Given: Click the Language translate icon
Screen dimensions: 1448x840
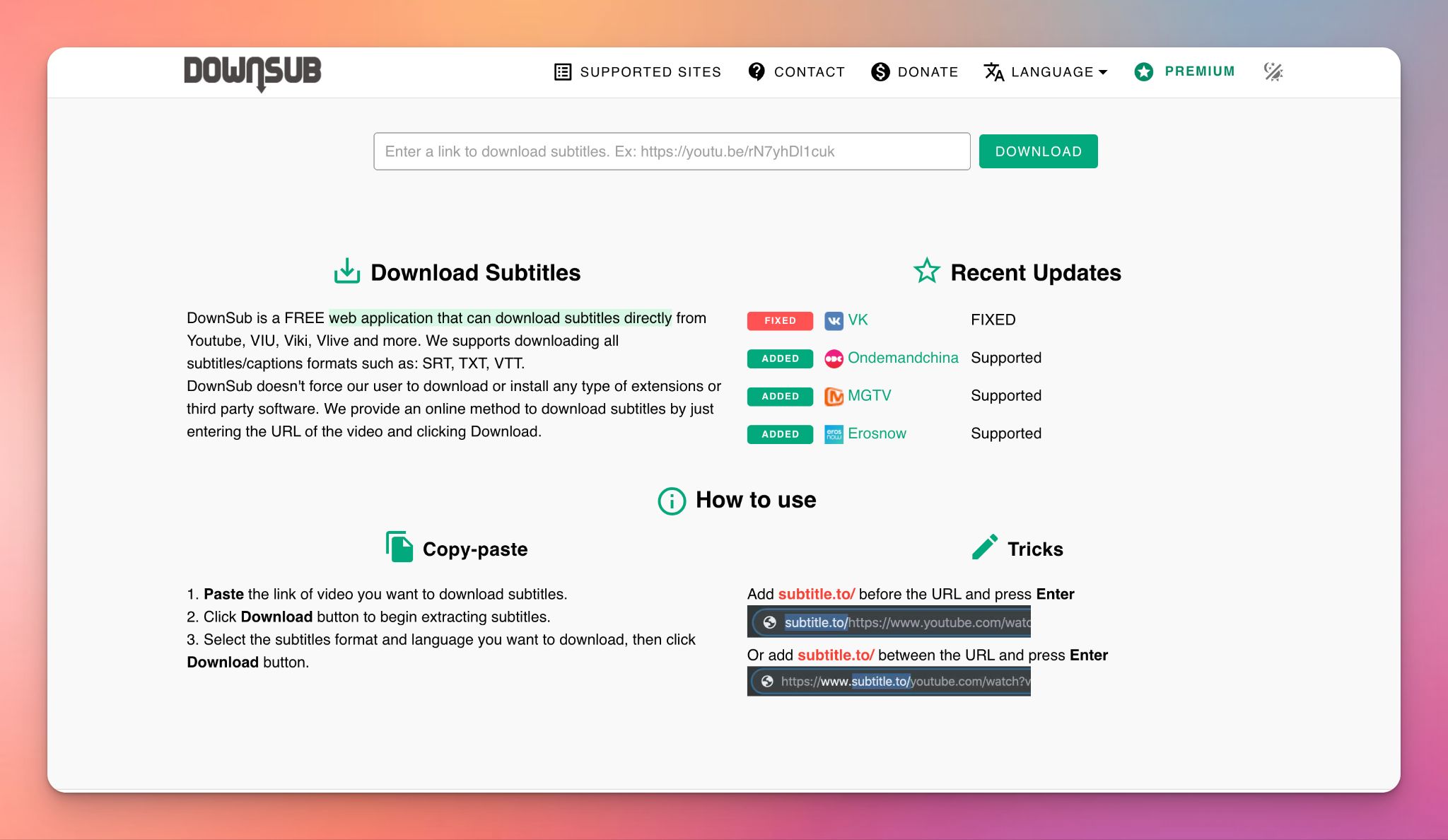Looking at the screenshot, I should point(994,72).
